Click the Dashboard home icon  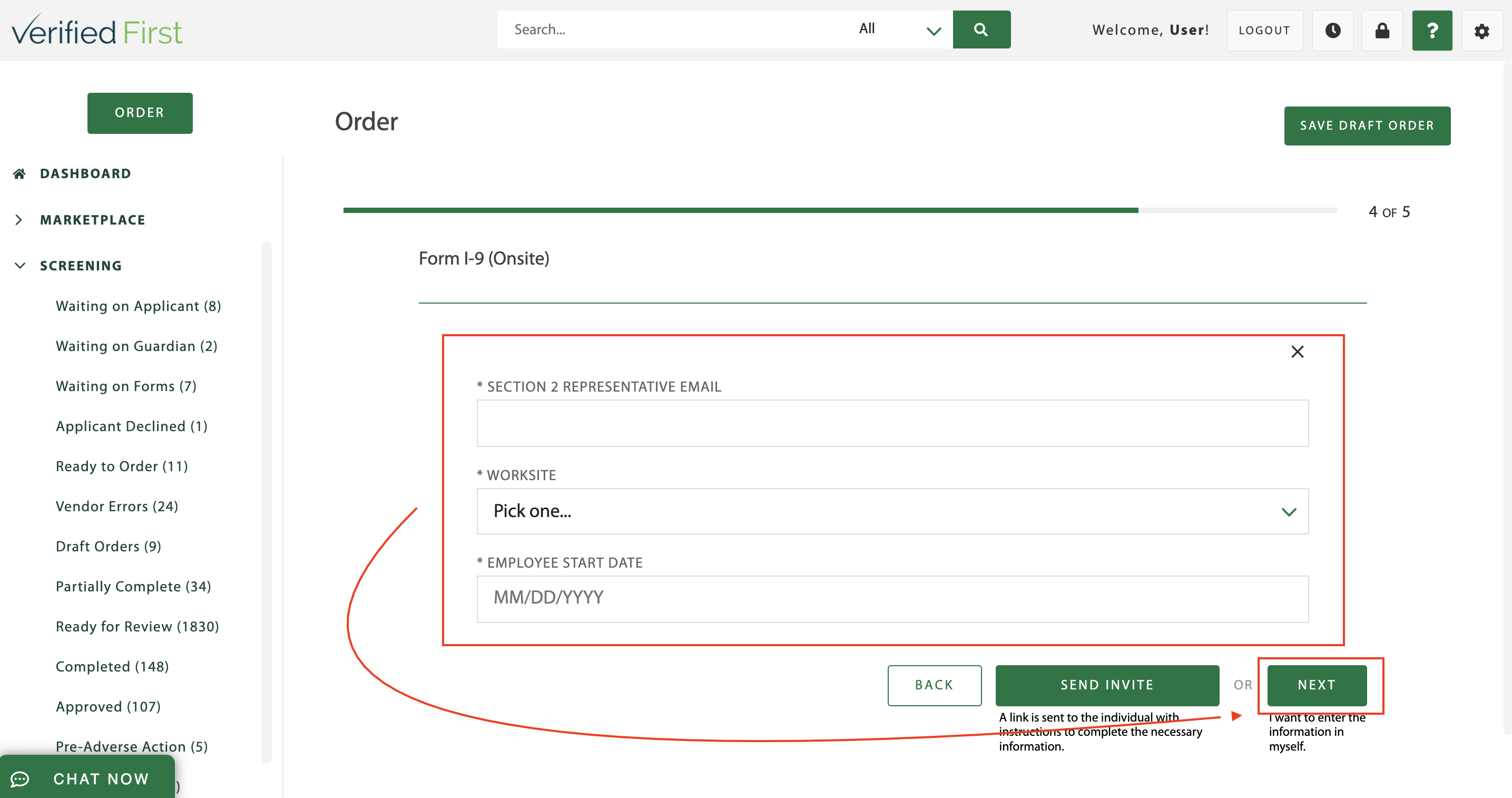point(19,174)
